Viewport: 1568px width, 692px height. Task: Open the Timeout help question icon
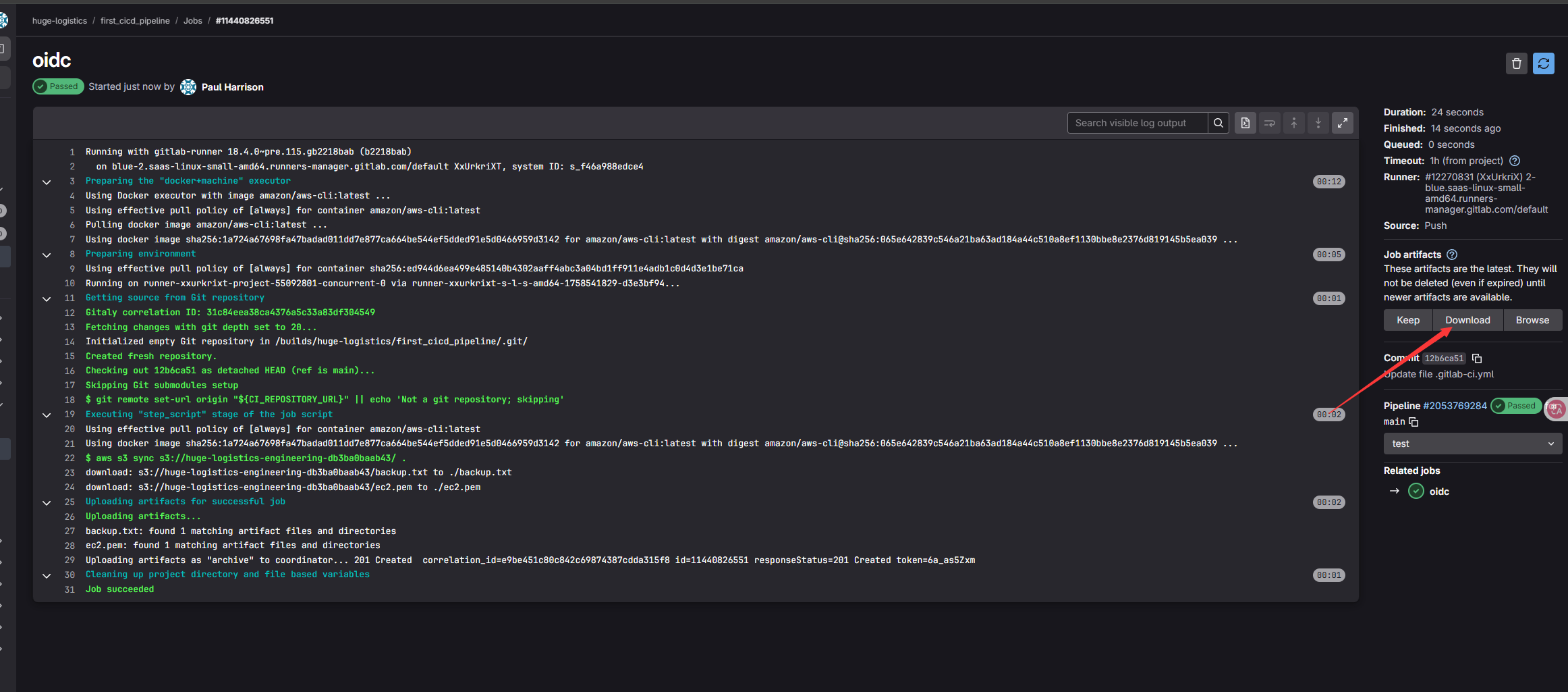pos(1514,161)
